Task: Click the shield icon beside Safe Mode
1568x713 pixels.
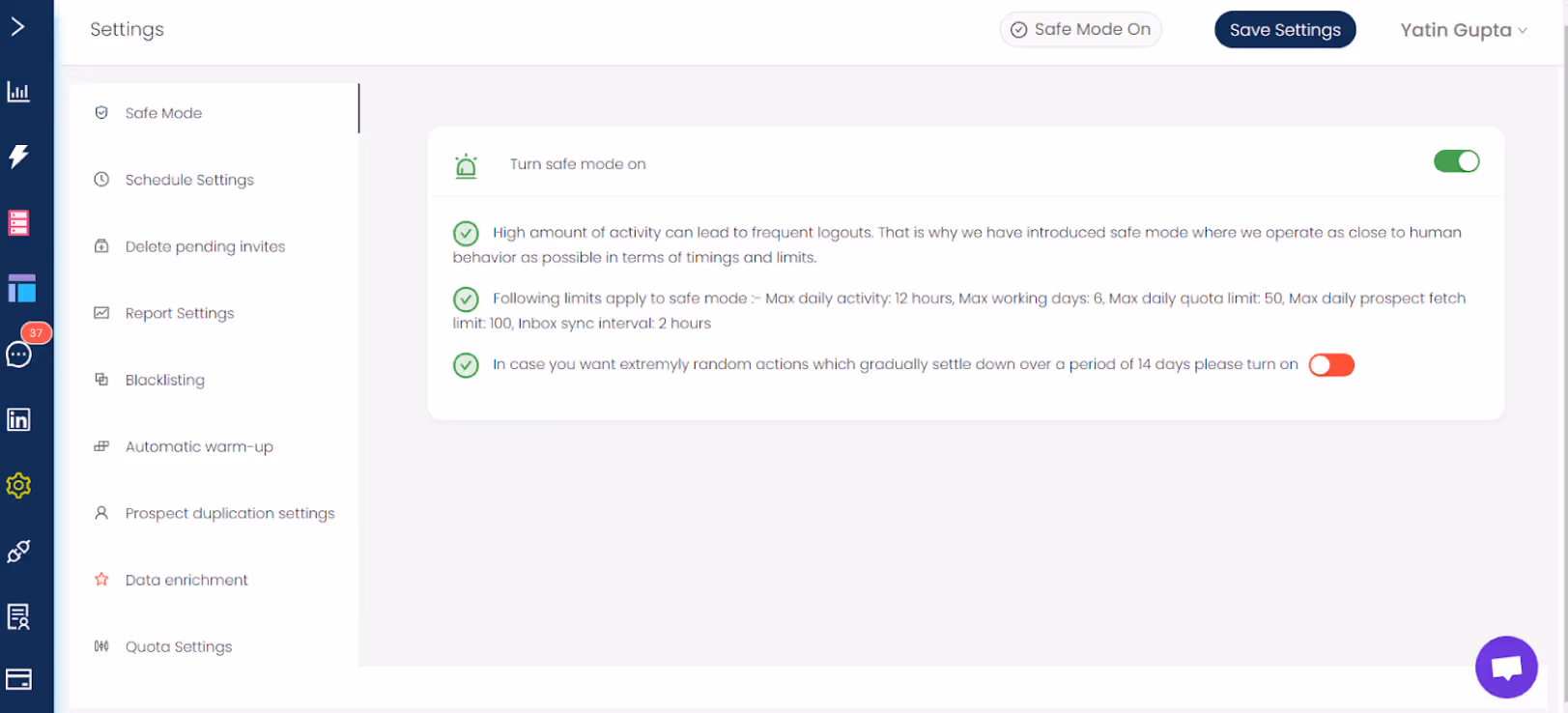Action: coord(101,113)
